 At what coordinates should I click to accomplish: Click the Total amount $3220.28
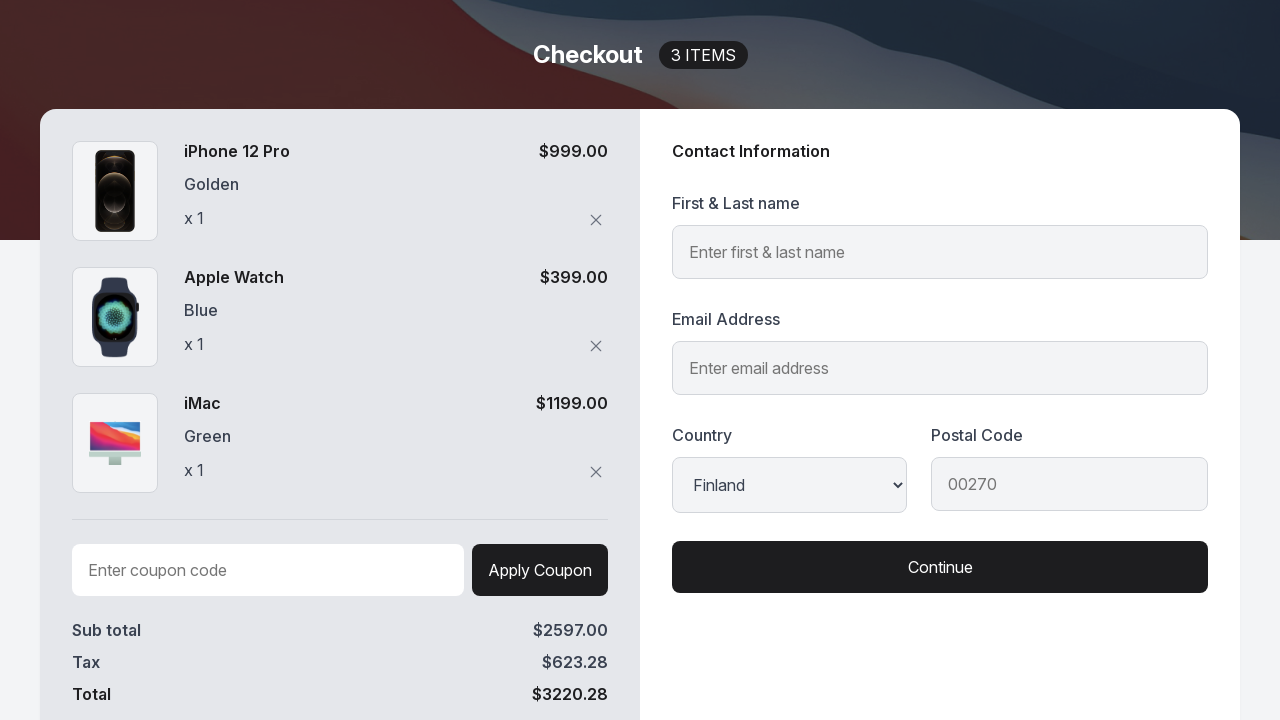570,694
